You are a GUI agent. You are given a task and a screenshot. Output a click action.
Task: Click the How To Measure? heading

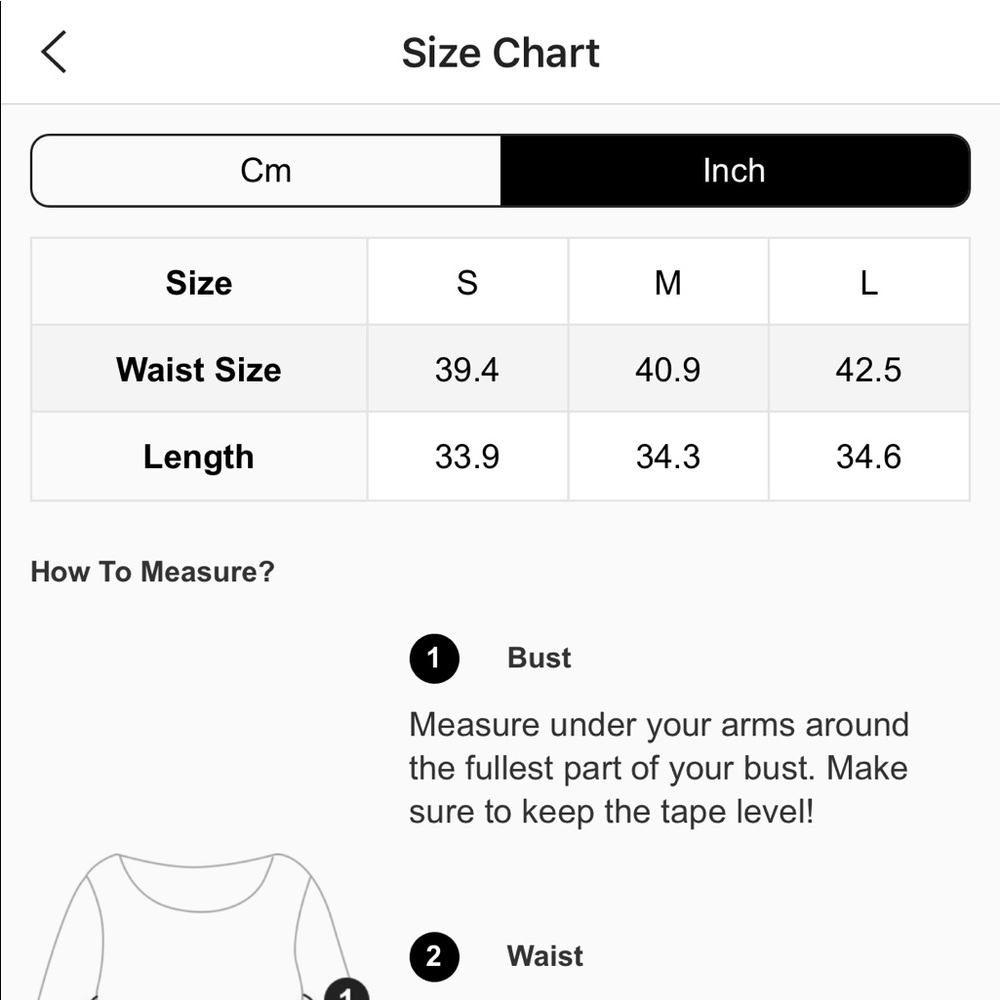coord(152,572)
